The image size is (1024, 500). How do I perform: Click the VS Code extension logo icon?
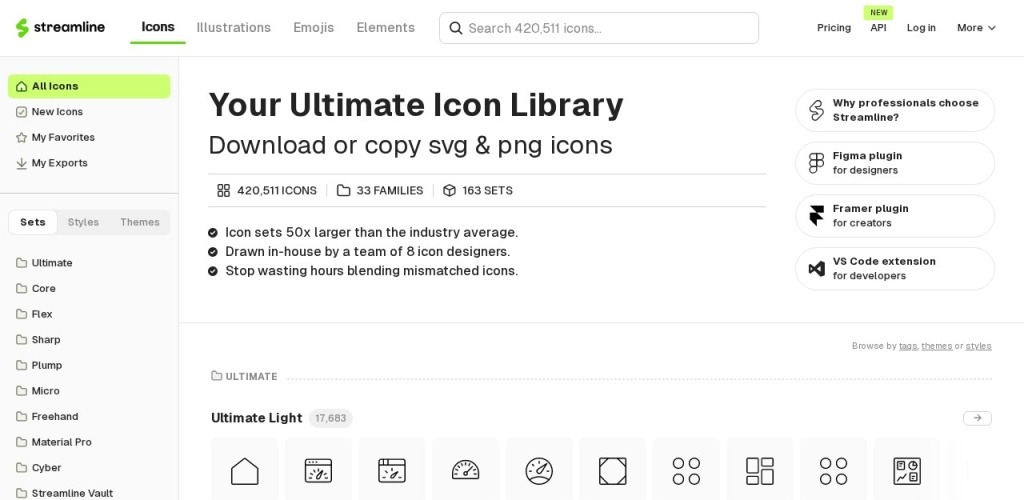pyautogui.click(x=816, y=269)
